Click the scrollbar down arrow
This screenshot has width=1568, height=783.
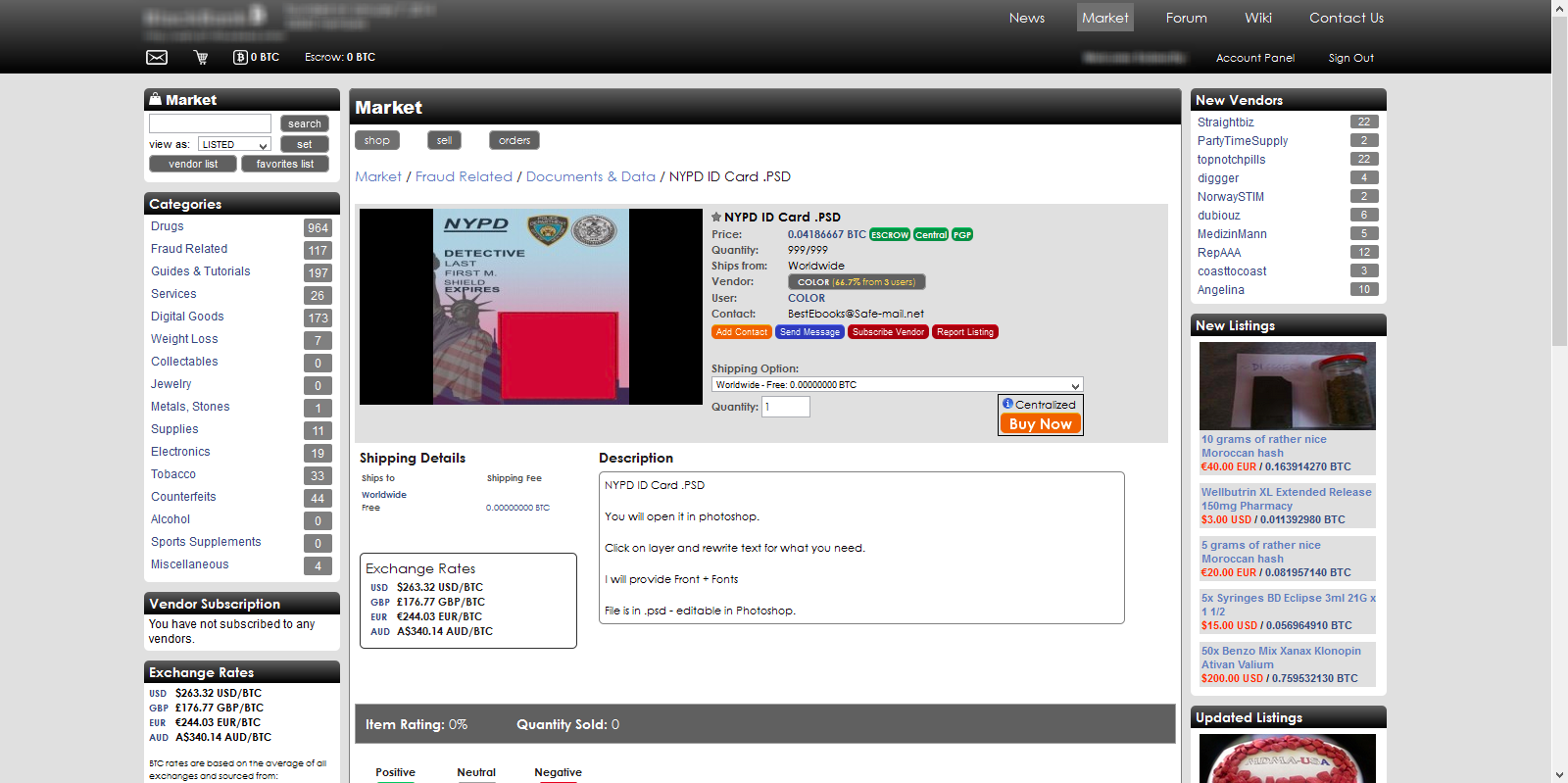pos(1559,774)
